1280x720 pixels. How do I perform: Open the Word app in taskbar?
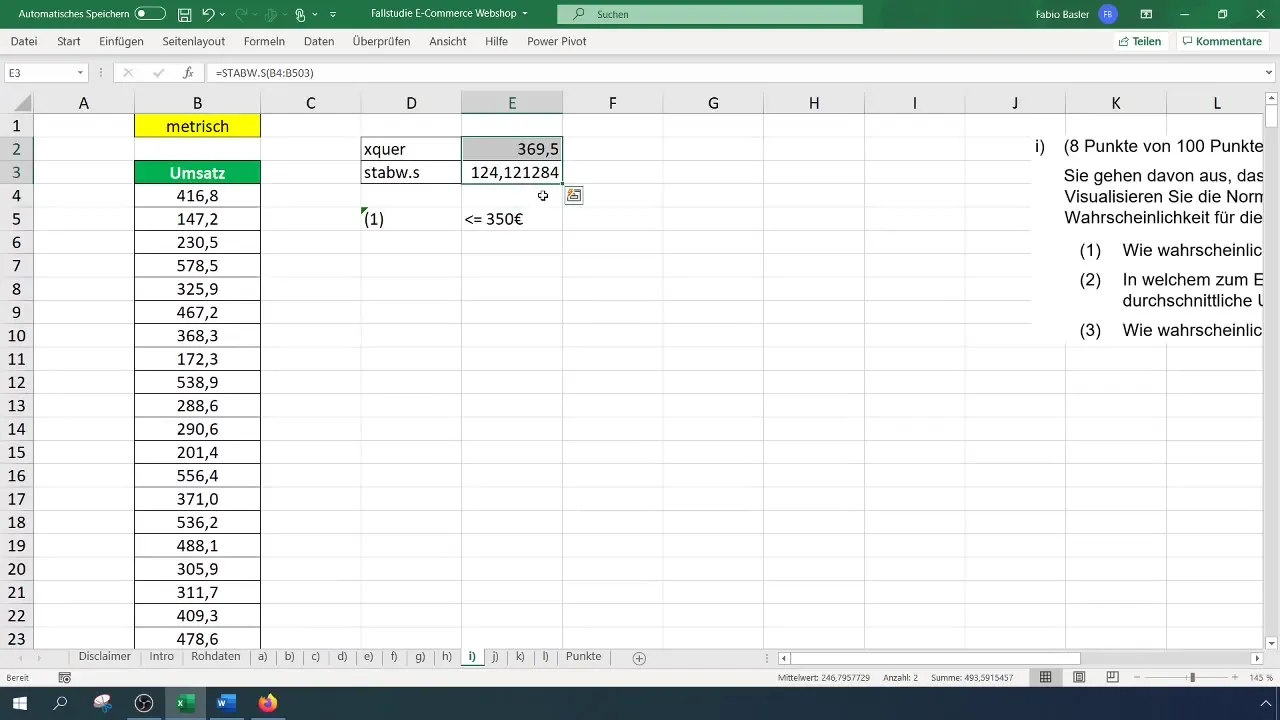(x=225, y=703)
